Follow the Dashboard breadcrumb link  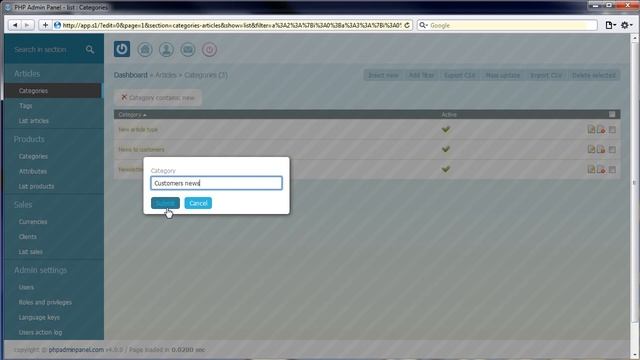[x=131, y=75]
